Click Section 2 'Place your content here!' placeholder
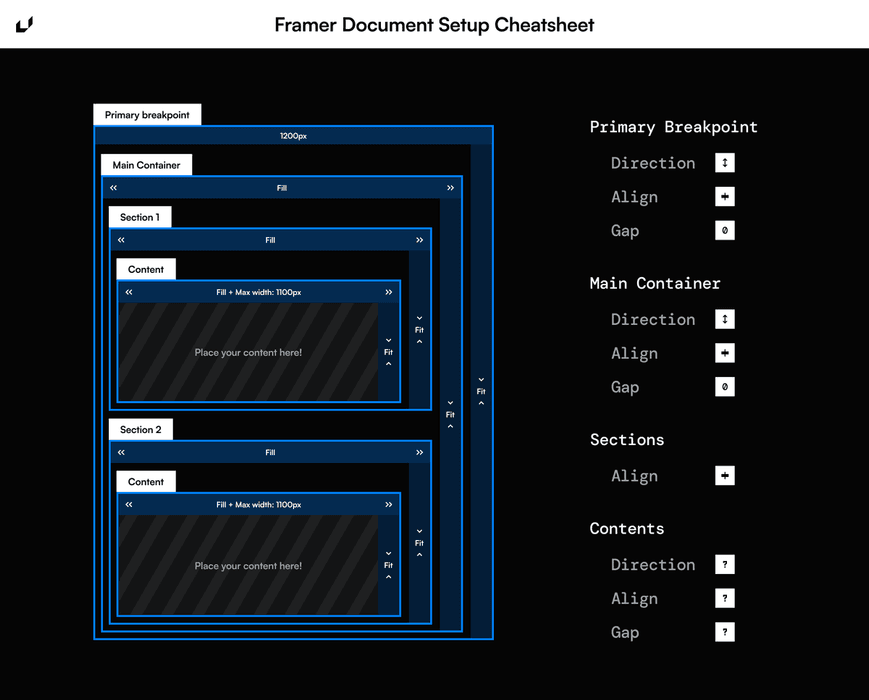Screen dimensions: 869x700 pyautogui.click(x=248, y=566)
